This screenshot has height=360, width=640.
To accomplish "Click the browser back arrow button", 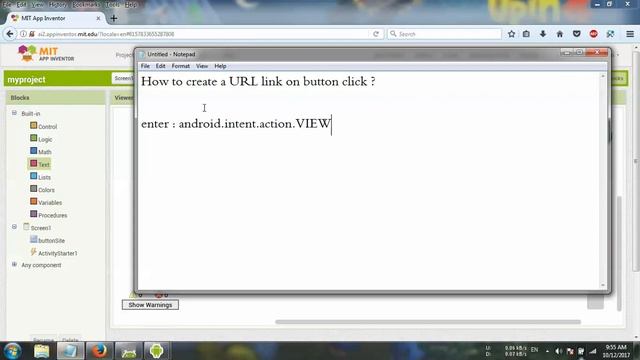I will tap(10, 34).
